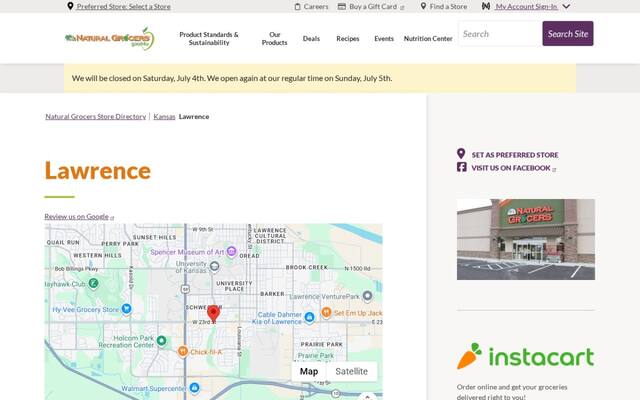Click the My Account N logo icon

(x=486, y=6)
